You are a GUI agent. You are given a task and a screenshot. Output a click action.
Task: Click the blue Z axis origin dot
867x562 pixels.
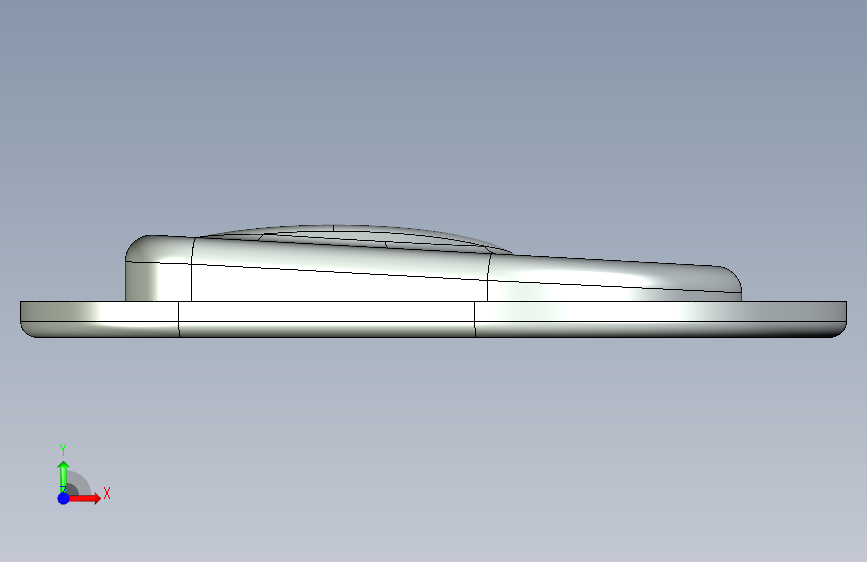(64, 498)
